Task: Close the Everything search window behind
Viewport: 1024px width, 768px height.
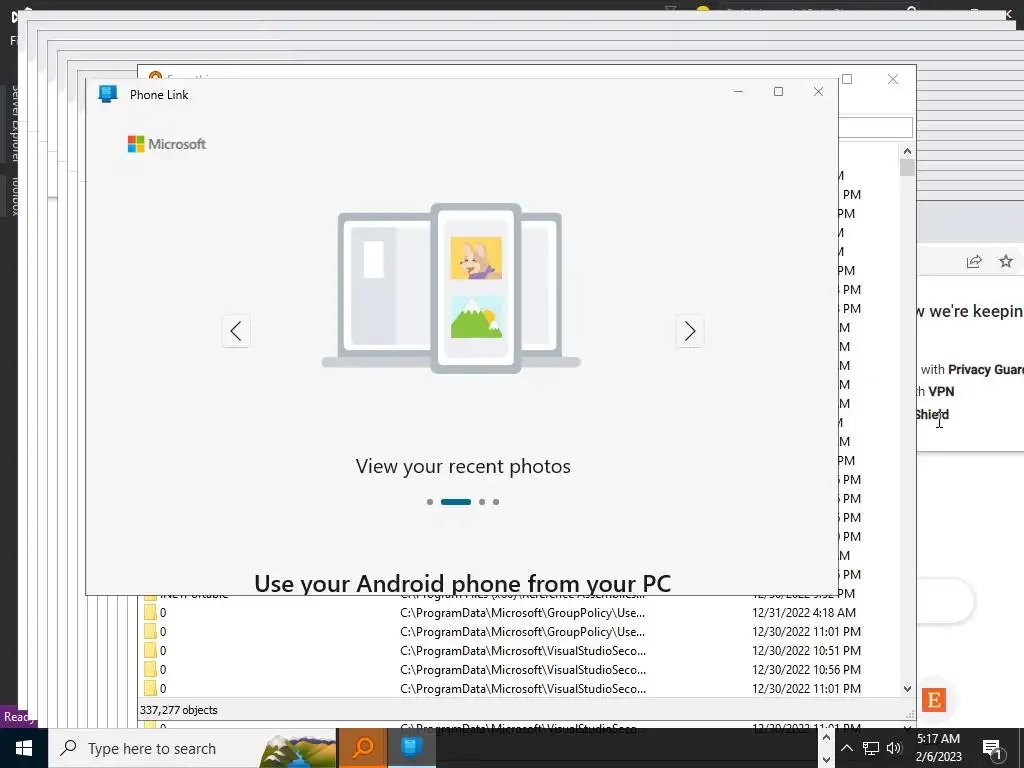Action: 893,79
